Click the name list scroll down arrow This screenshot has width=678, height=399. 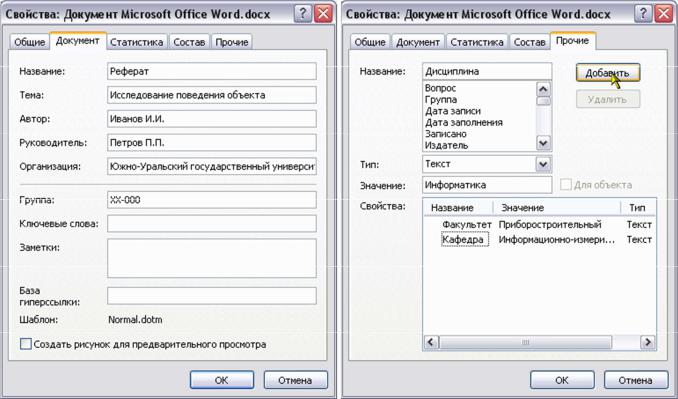[543, 143]
